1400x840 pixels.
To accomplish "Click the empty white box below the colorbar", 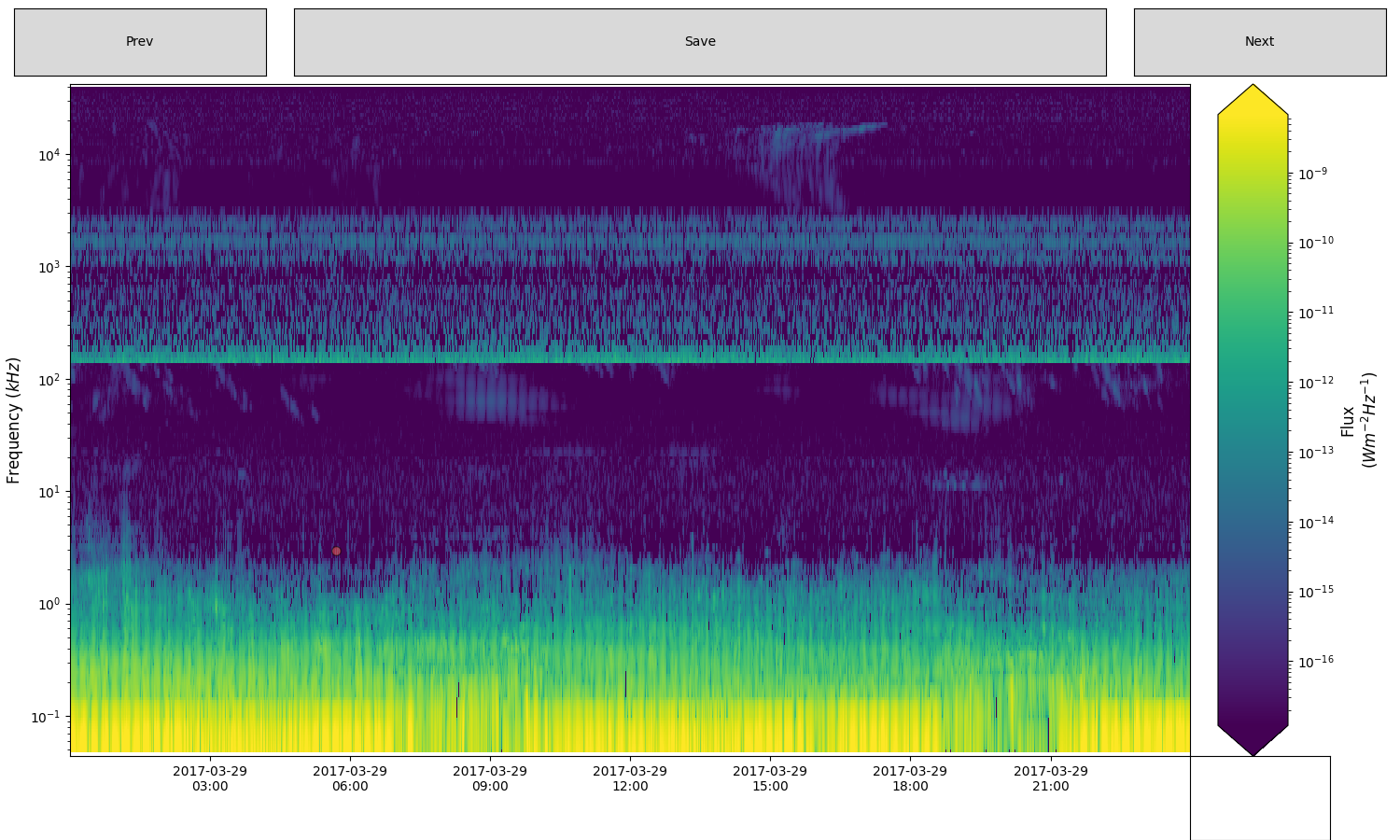I will pos(1259,797).
